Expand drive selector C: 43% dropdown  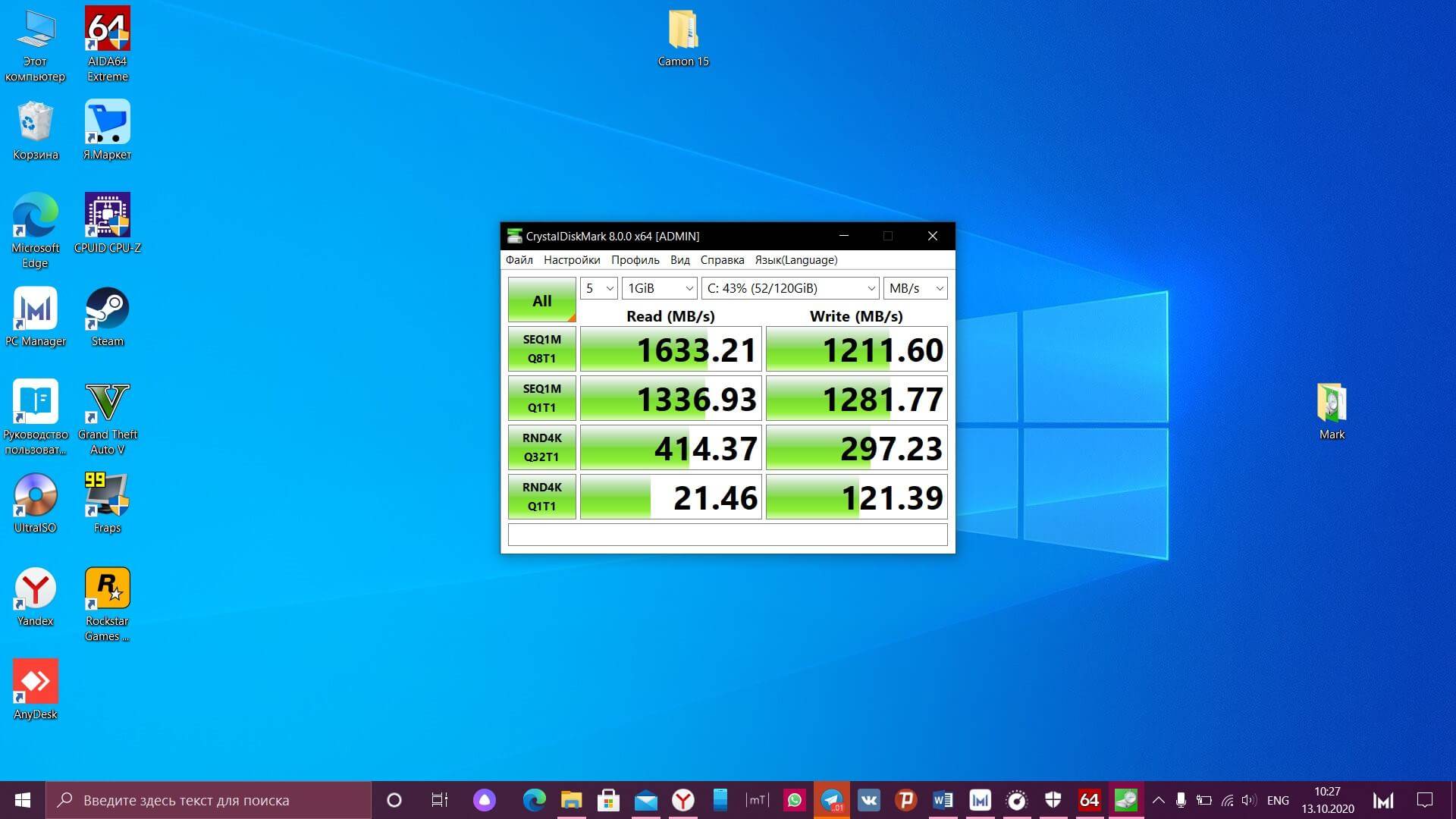789,288
